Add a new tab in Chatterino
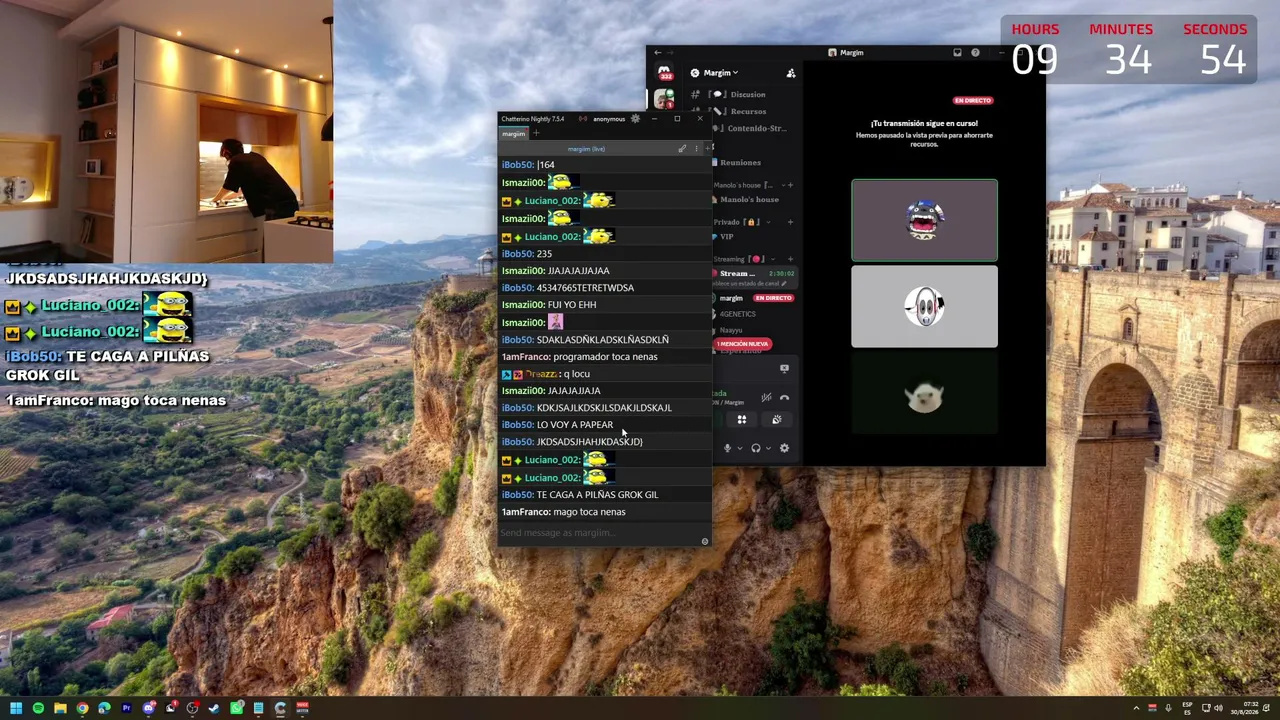This screenshot has height=720, width=1280. coord(536,133)
